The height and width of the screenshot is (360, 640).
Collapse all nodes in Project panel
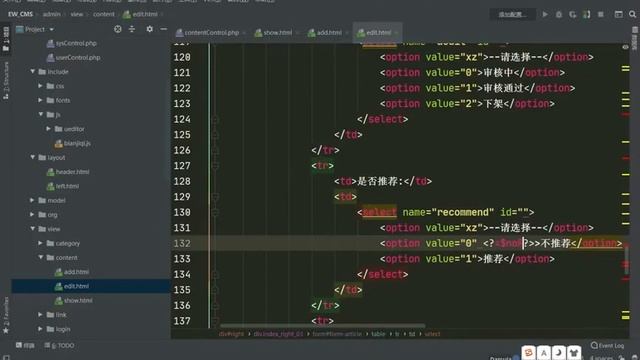tap(132, 29)
